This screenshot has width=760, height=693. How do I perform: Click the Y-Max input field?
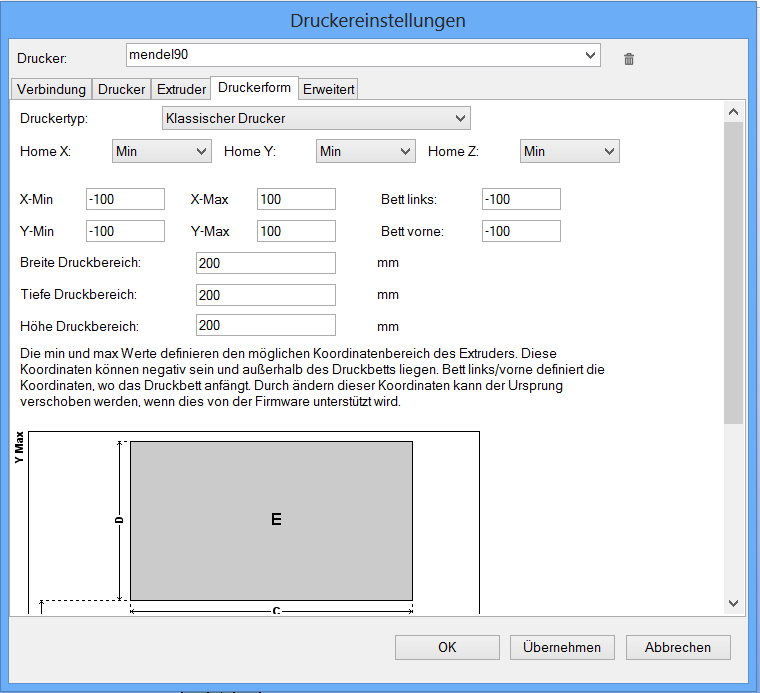(x=296, y=231)
